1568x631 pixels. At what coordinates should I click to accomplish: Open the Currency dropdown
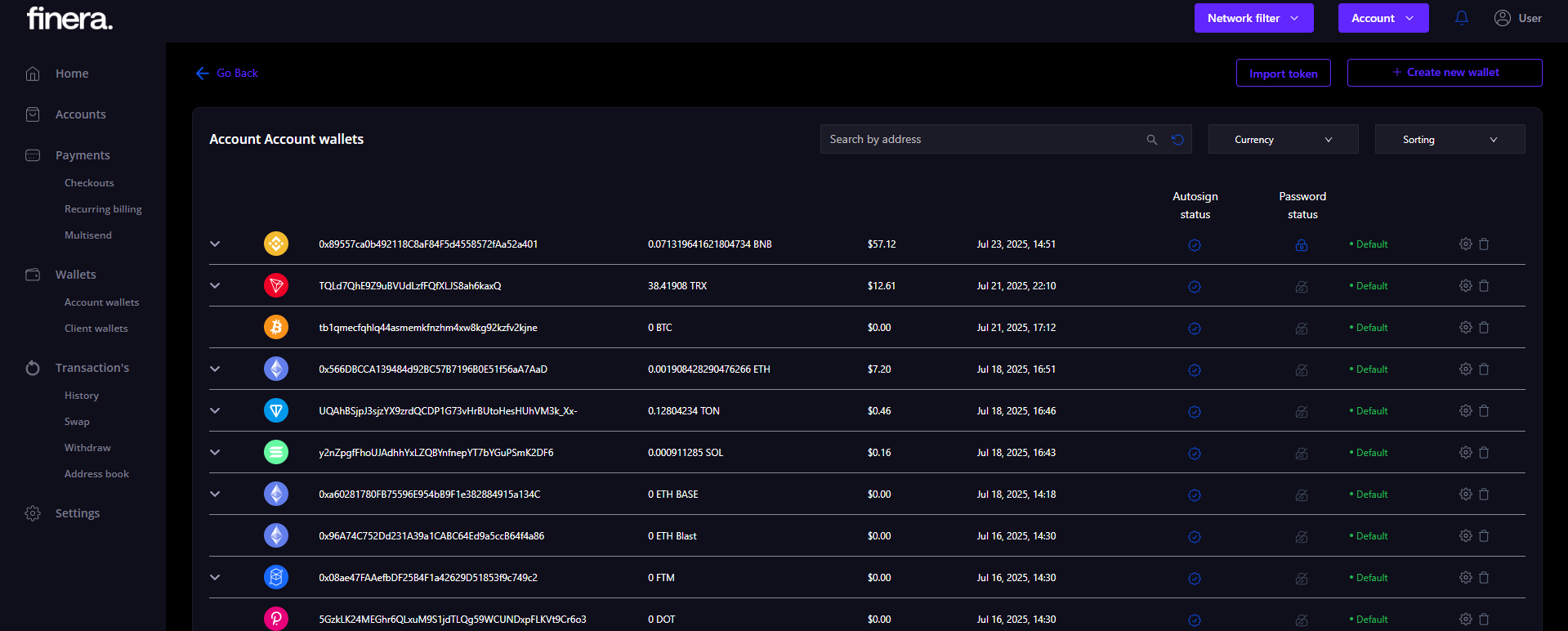[1283, 140]
